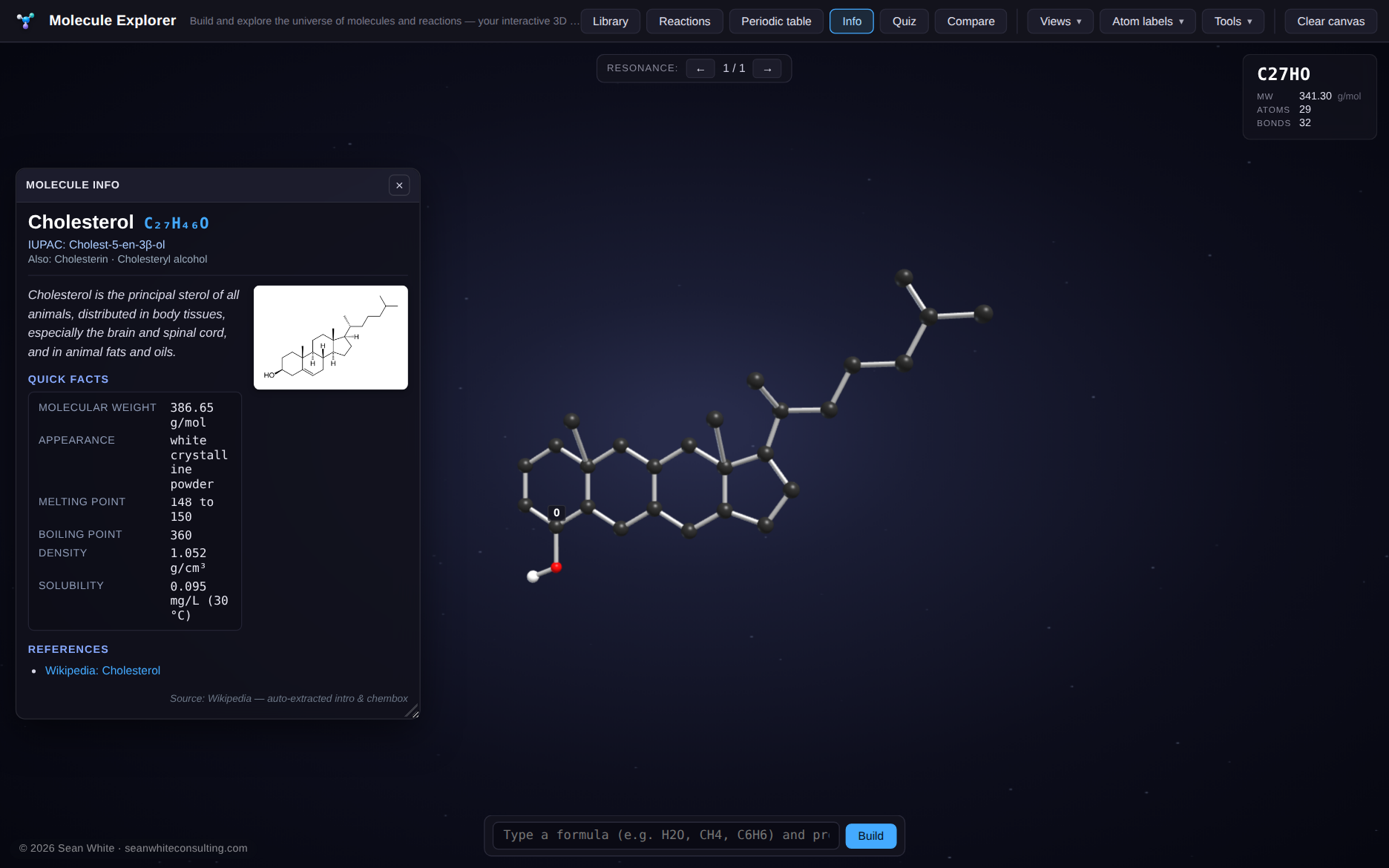Image resolution: width=1389 pixels, height=868 pixels.
Task: Close the Molecule Info panel
Action: coord(399,185)
